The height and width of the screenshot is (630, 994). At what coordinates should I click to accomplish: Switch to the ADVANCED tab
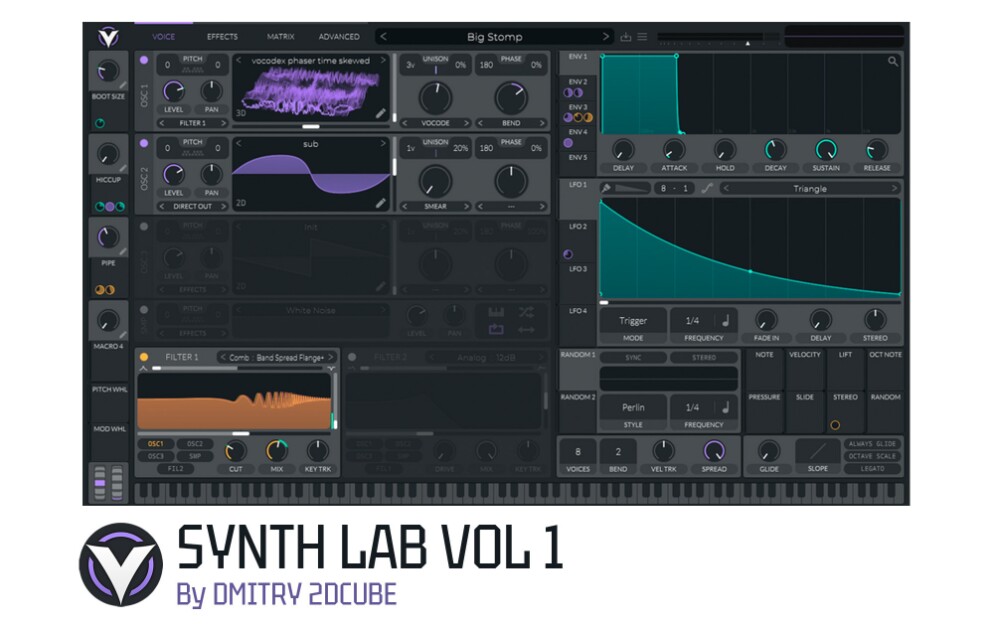(339, 37)
